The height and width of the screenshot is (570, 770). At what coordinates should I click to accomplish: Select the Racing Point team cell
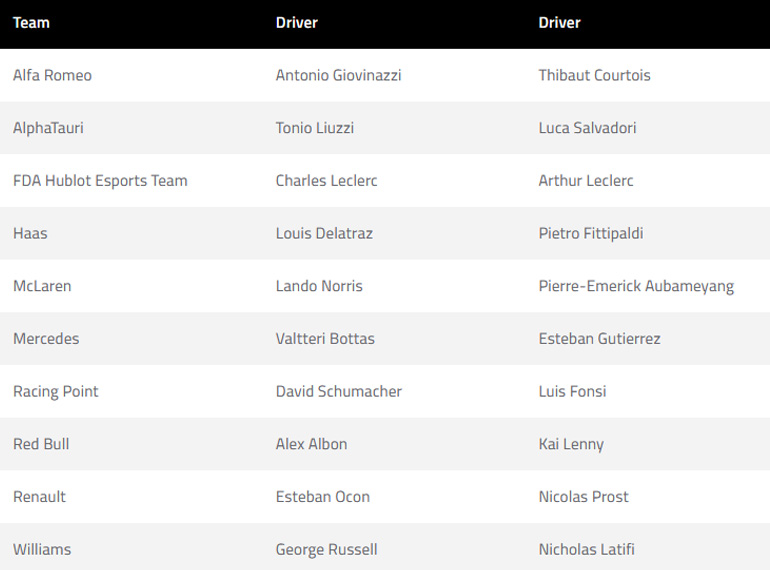(x=56, y=392)
